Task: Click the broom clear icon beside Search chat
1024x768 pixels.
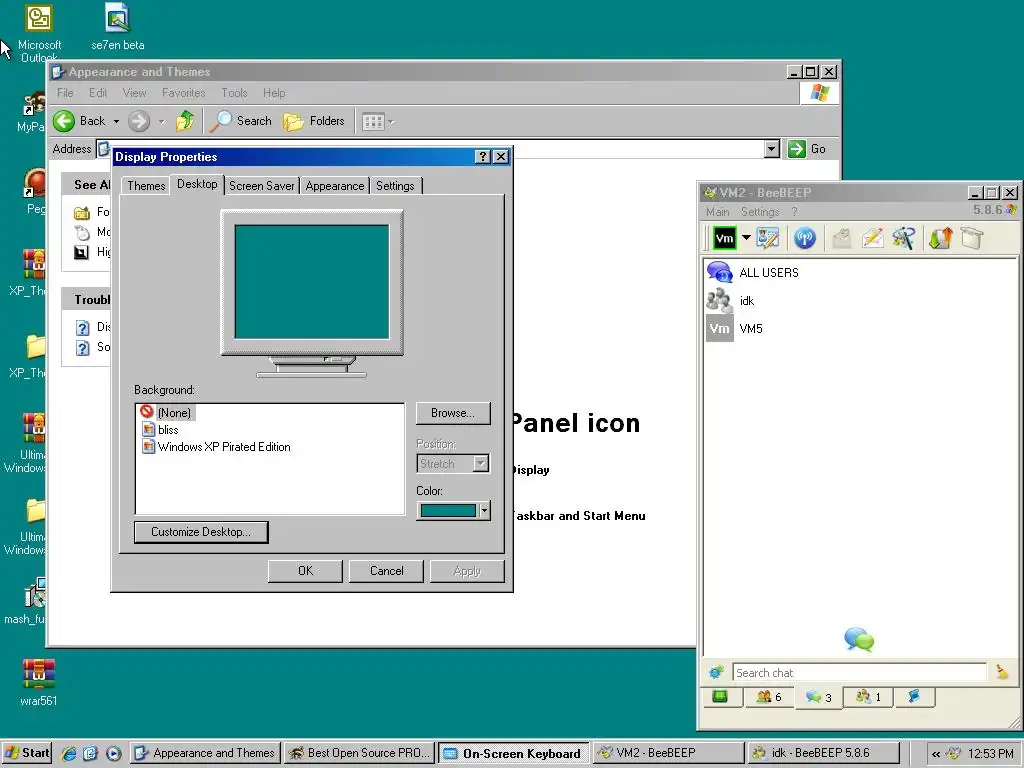Action: click(x=1002, y=672)
